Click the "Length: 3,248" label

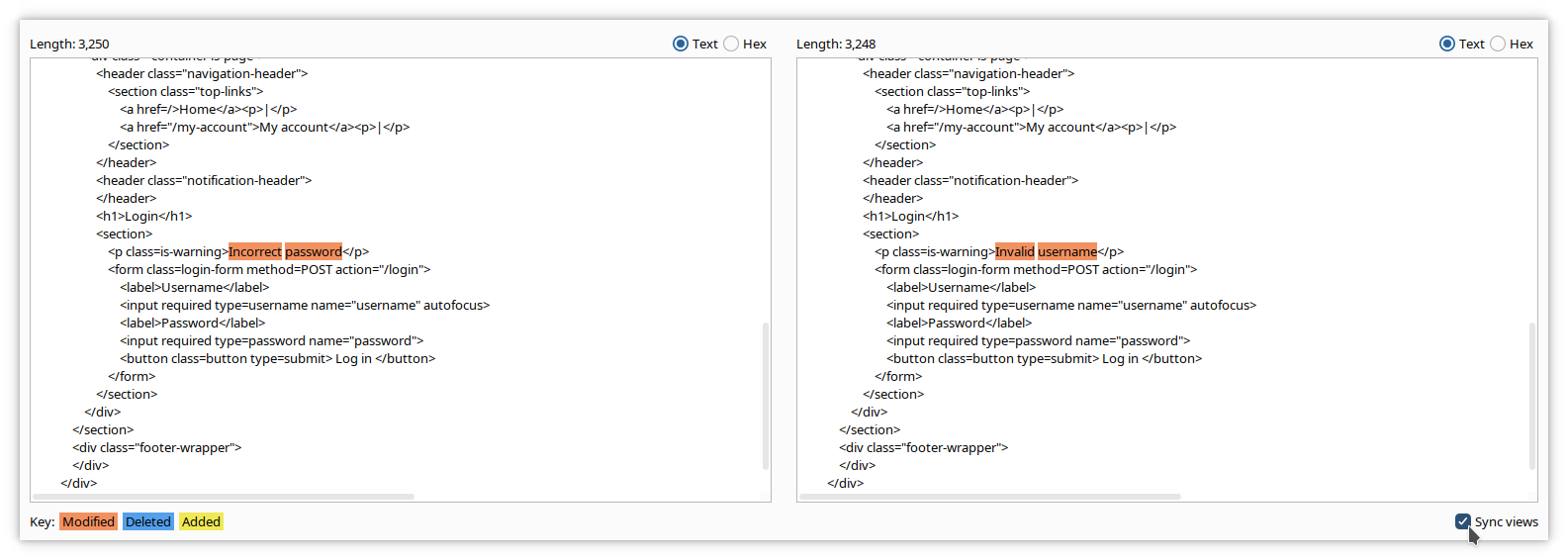pos(836,45)
